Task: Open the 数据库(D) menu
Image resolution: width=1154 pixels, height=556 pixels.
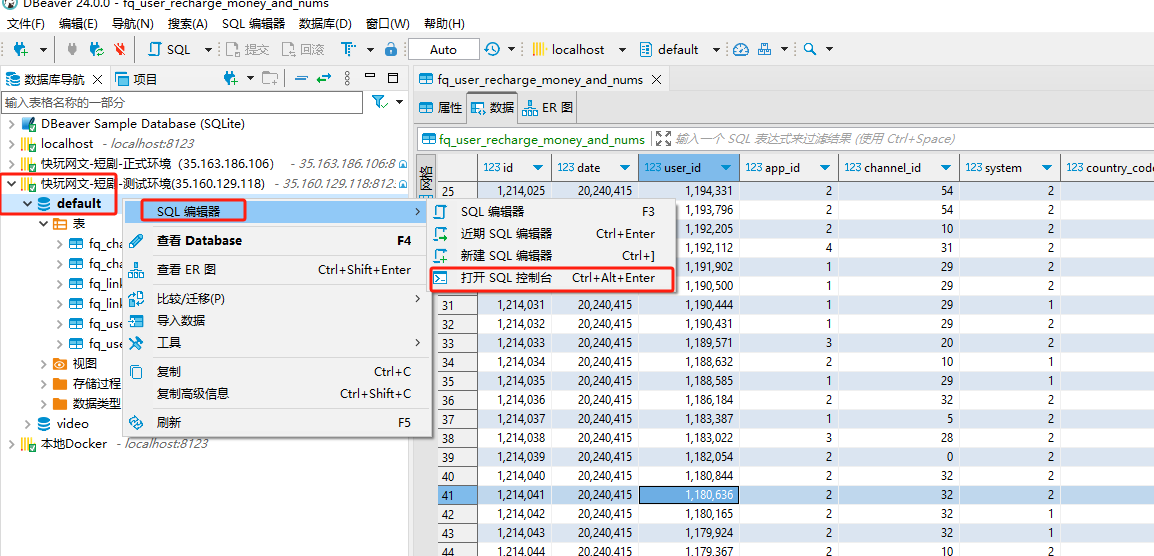Action: coord(325,24)
